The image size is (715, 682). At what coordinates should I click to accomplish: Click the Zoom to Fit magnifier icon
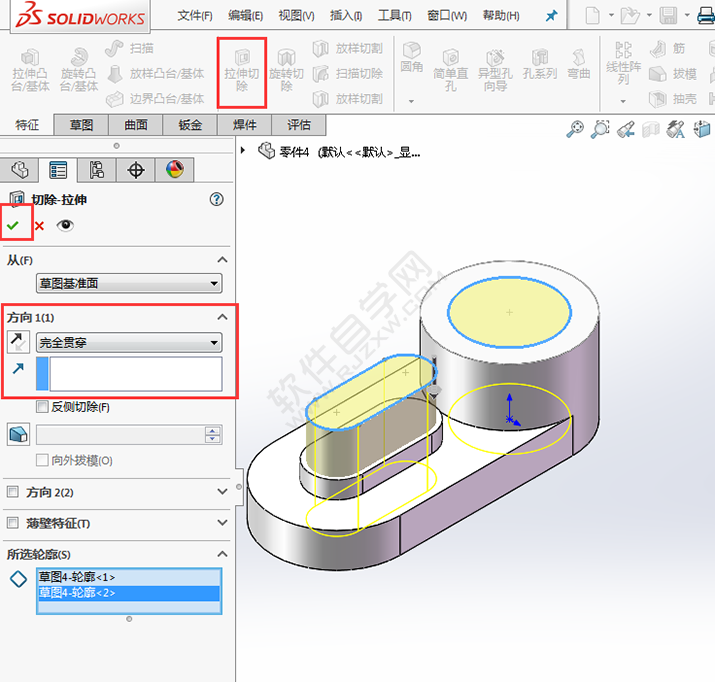575,129
